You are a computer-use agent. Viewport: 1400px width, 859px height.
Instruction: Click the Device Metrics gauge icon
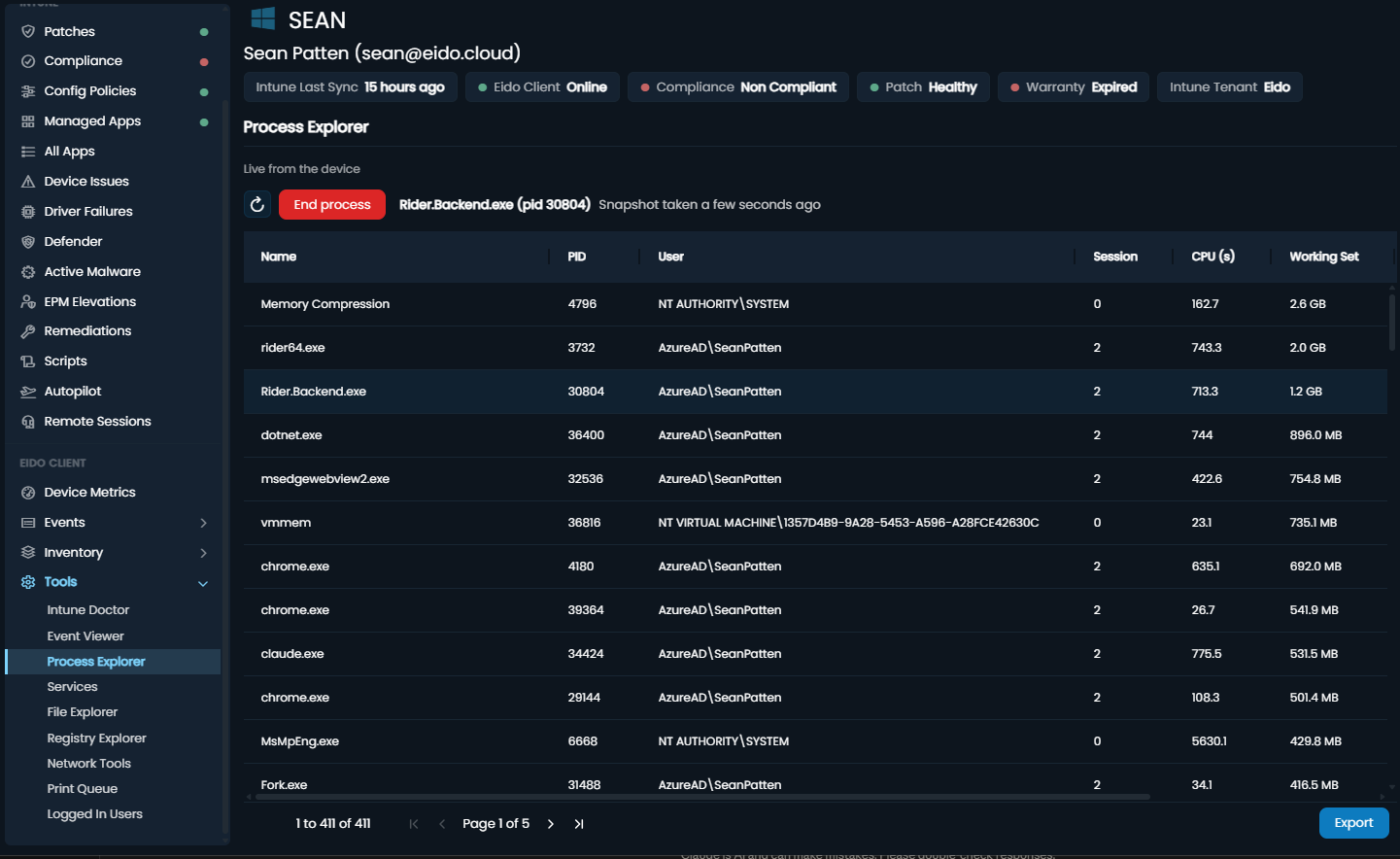[x=28, y=493]
